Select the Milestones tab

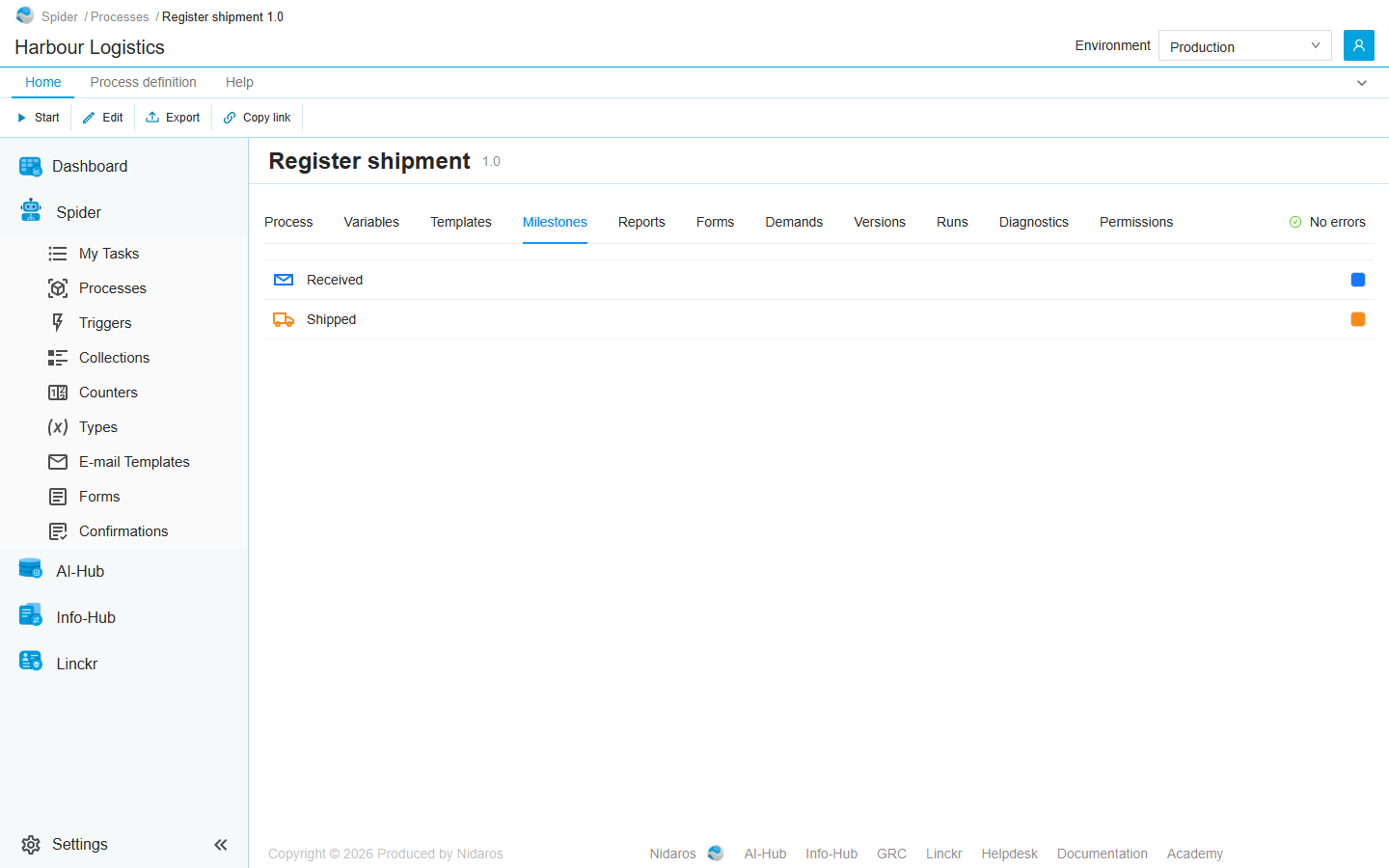click(x=555, y=222)
